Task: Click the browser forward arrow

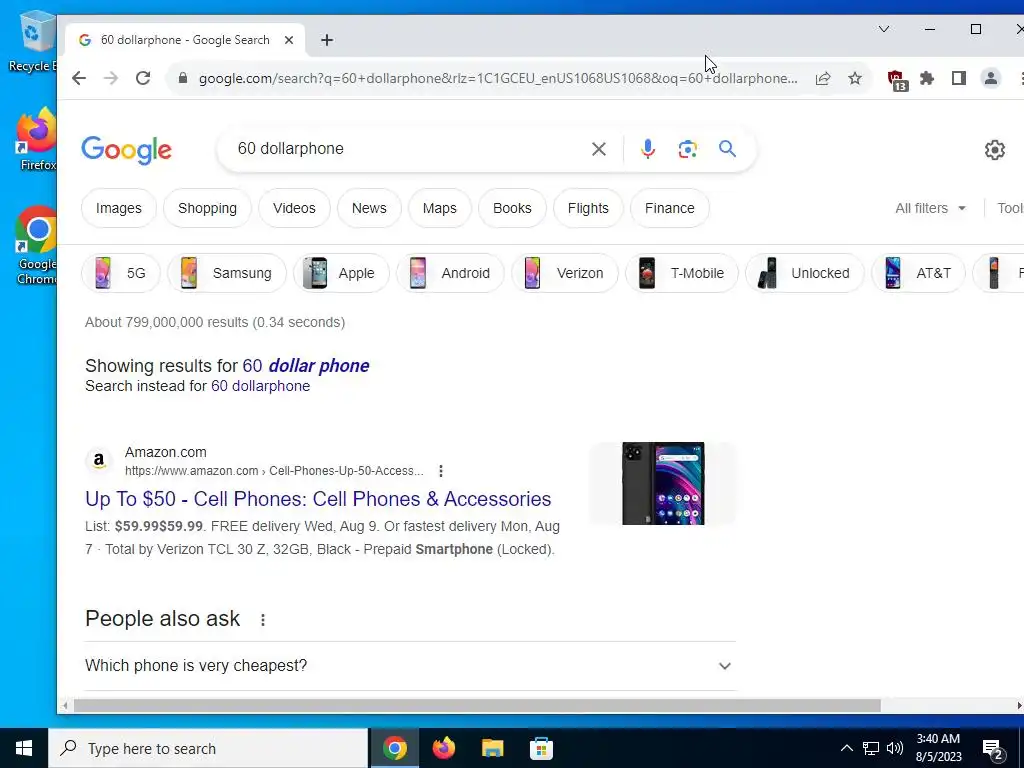Action: (x=111, y=78)
